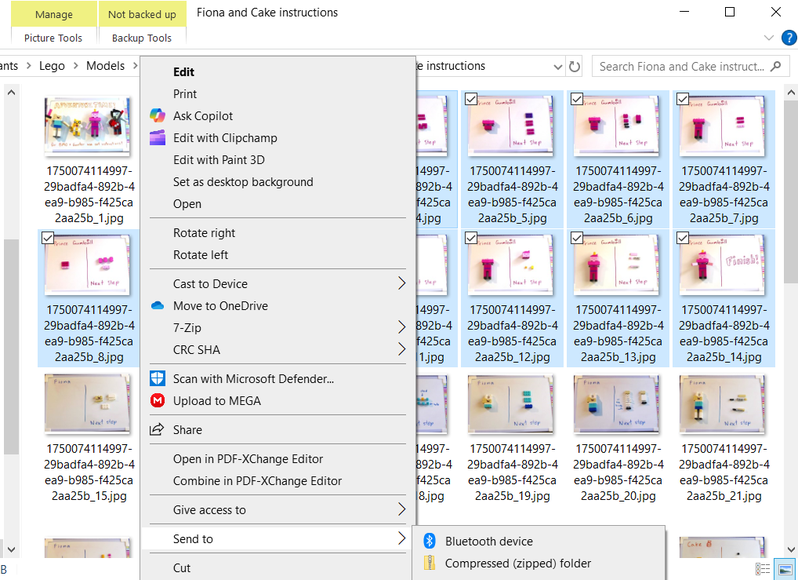This screenshot has width=798, height=580.
Task: Open the Picture Tools ribbon tab
Action: click(x=53, y=38)
